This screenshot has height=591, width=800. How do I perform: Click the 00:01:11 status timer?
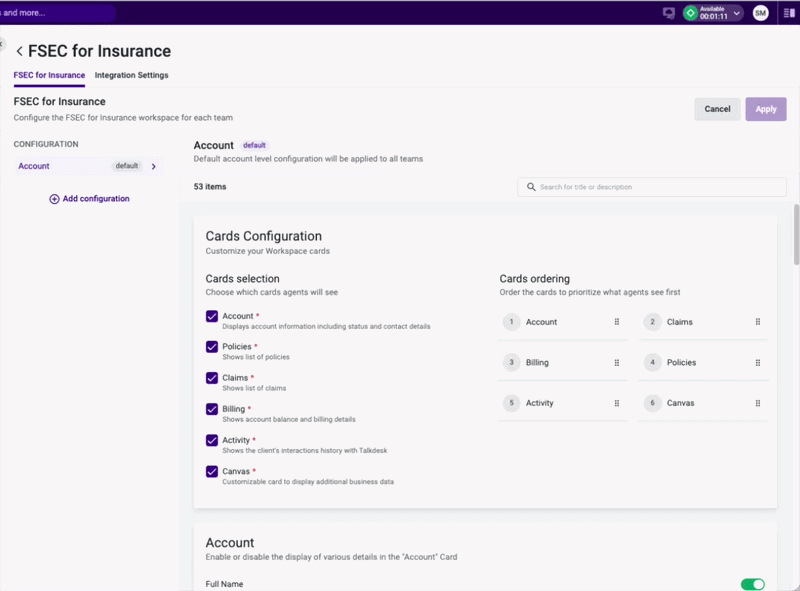pos(713,17)
